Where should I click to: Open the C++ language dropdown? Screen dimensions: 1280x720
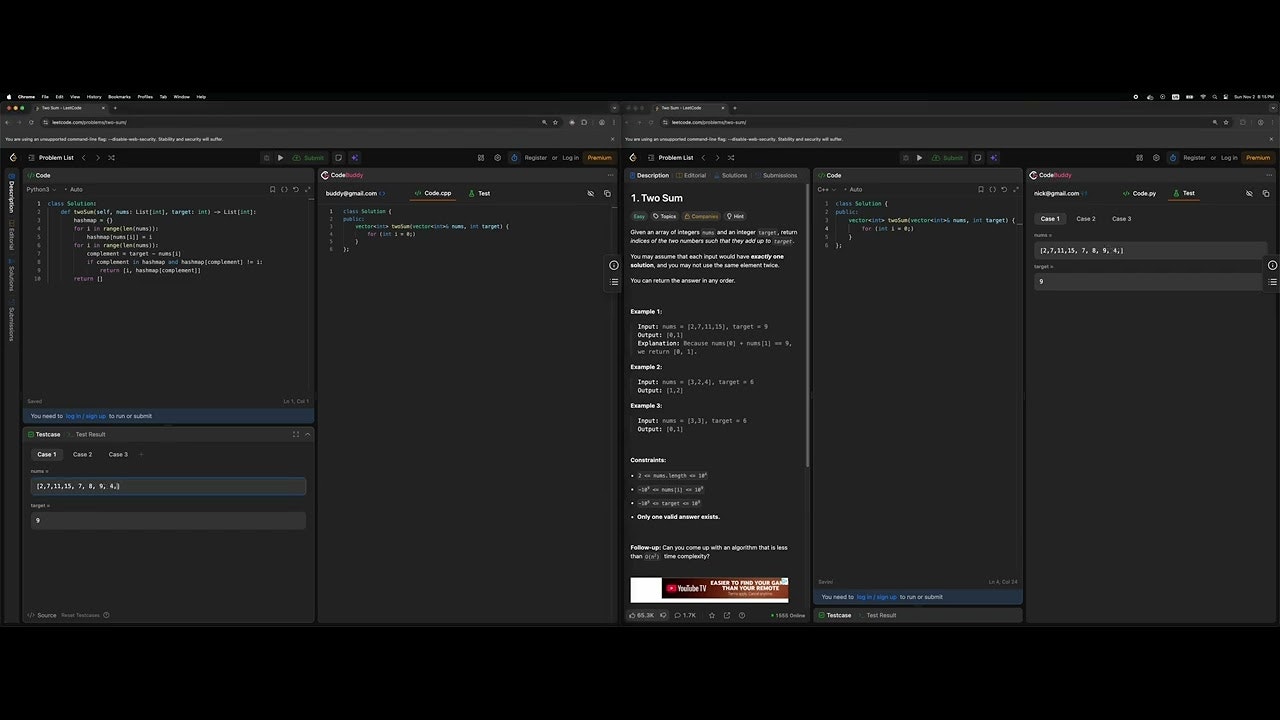(x=827, y=189)
